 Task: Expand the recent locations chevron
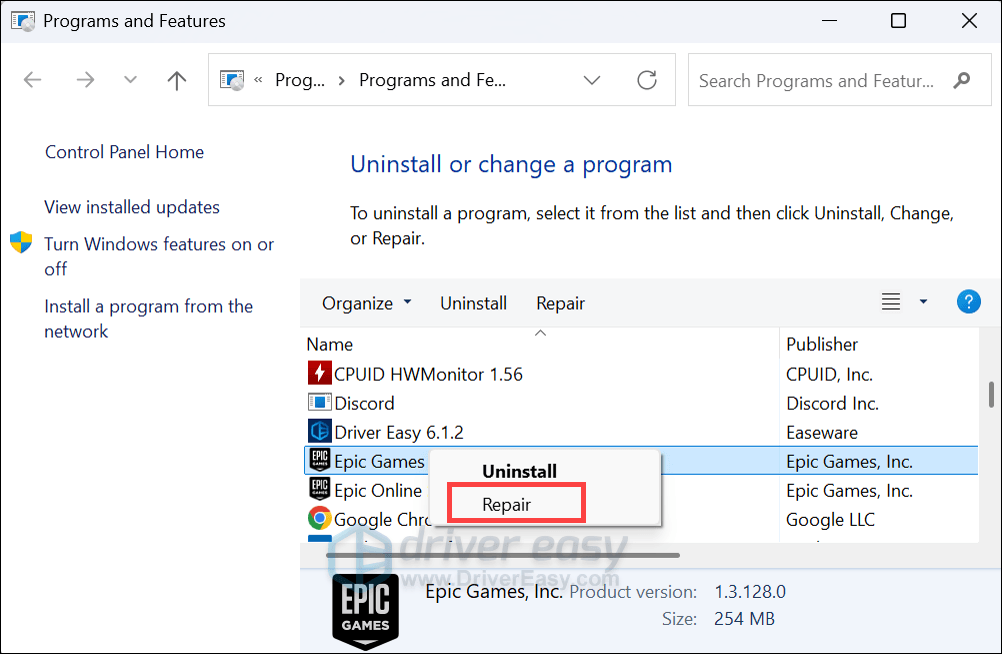click(130, 81)
